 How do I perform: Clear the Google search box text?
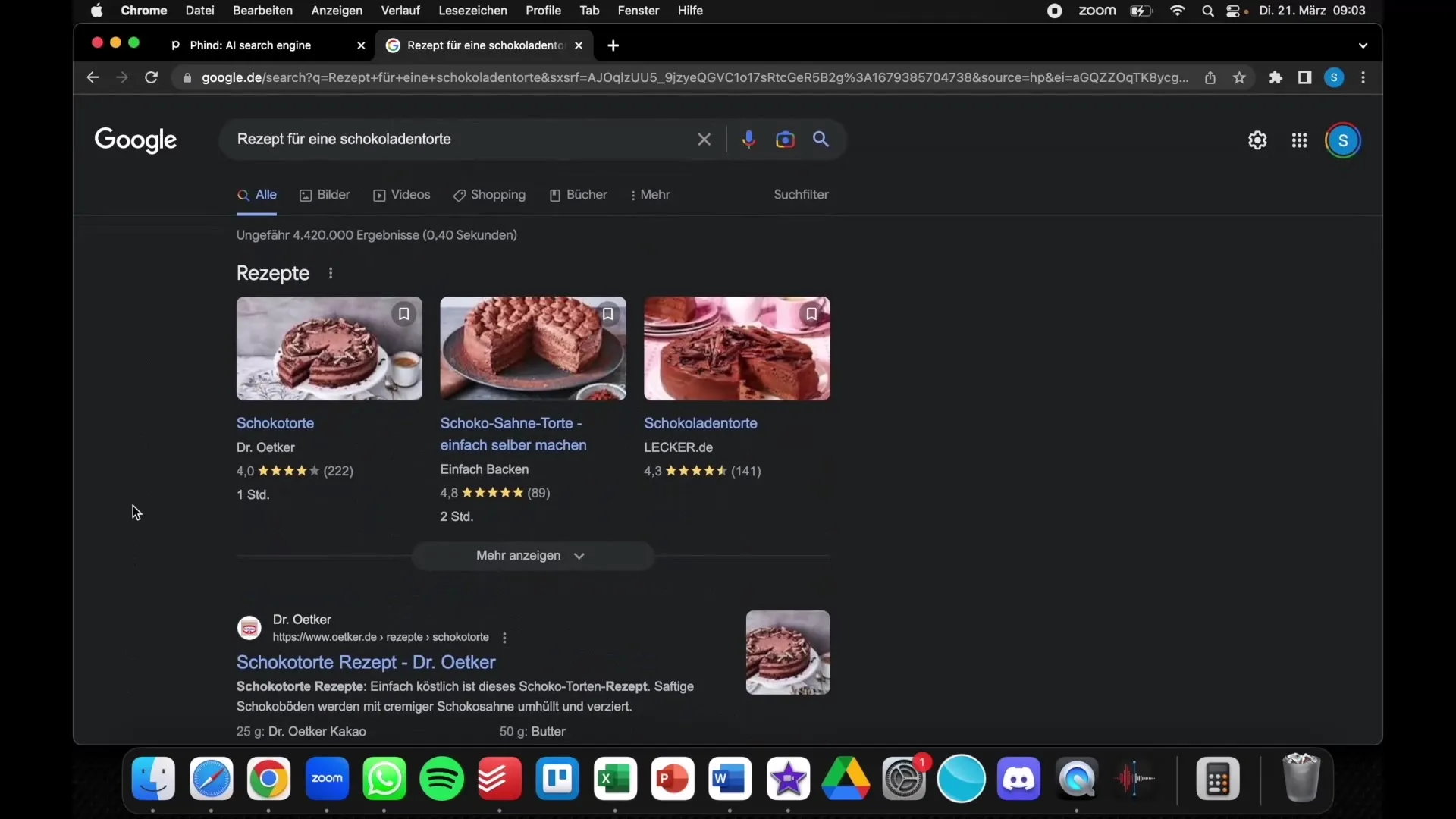(x=704, y=140)
